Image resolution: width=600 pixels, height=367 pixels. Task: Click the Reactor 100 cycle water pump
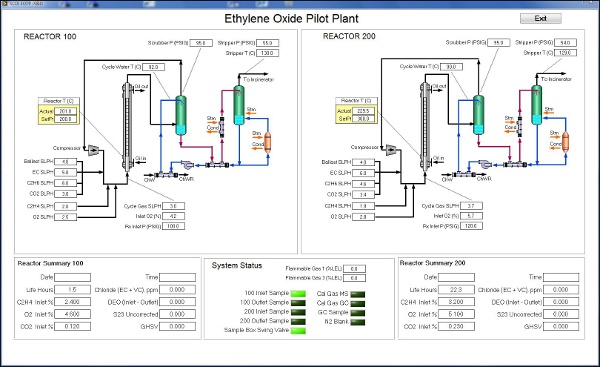tap(188, 165)
